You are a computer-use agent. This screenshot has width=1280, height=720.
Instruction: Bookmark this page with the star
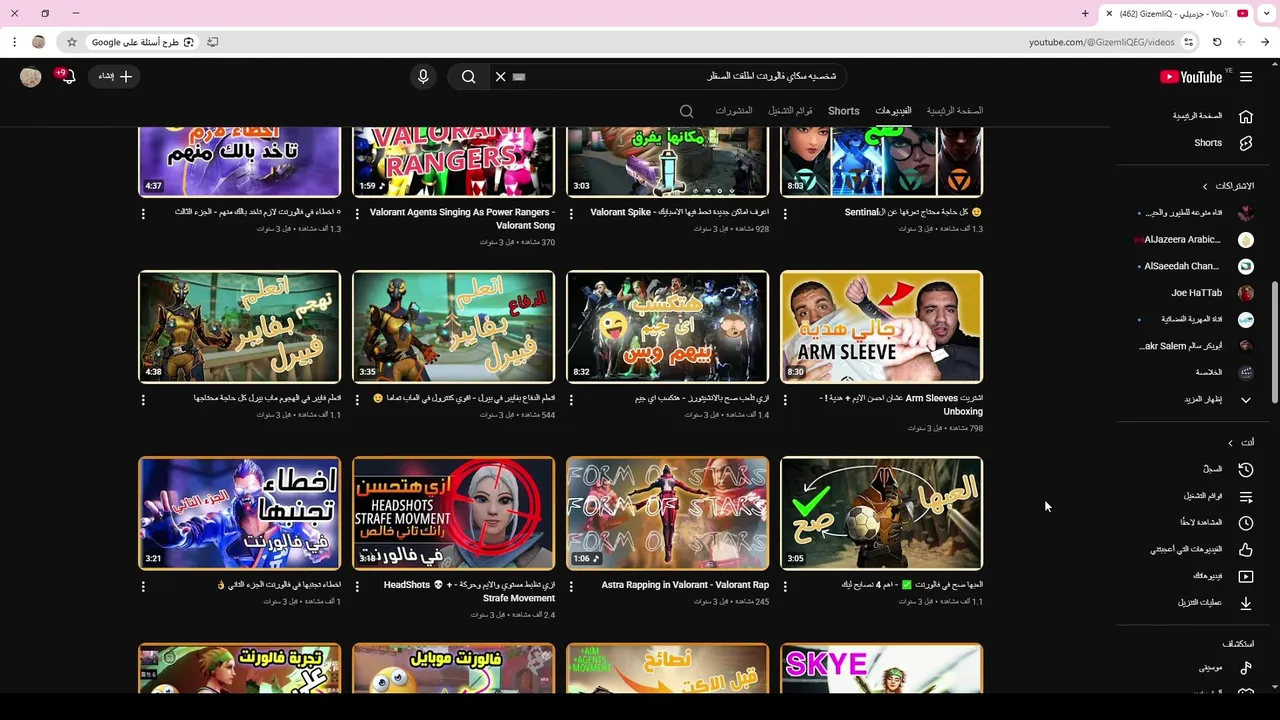click(x=72, y=42)
